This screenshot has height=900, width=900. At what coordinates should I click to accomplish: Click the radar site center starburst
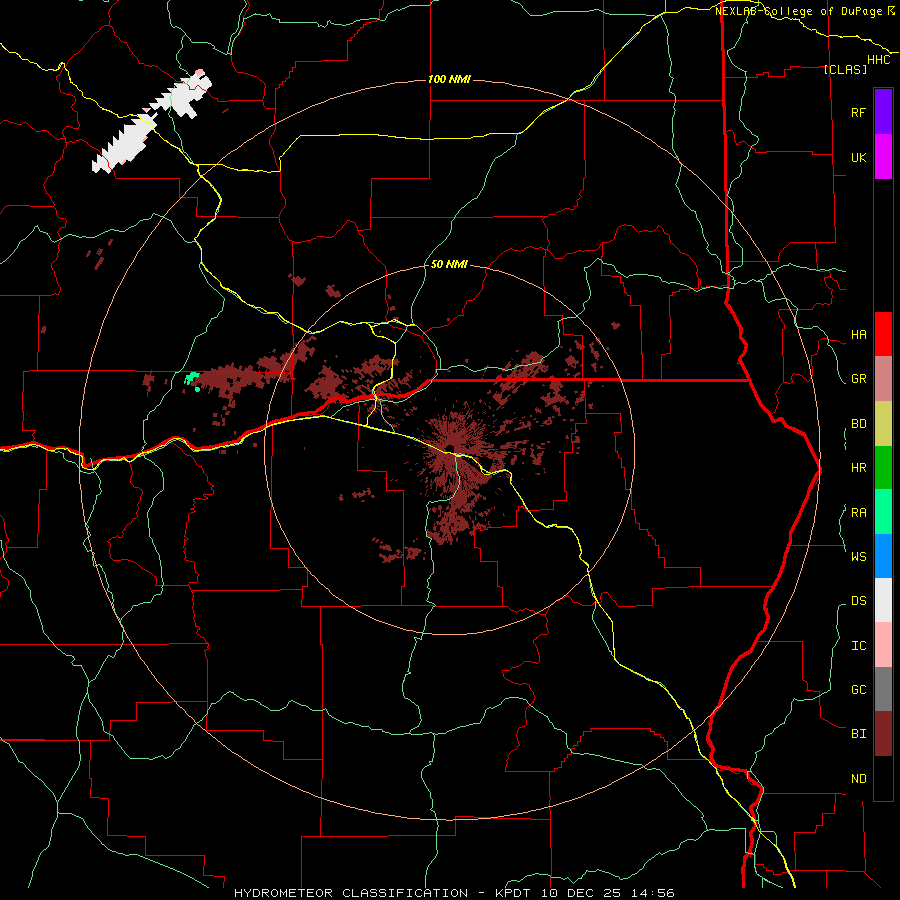(x=452, y=449)
